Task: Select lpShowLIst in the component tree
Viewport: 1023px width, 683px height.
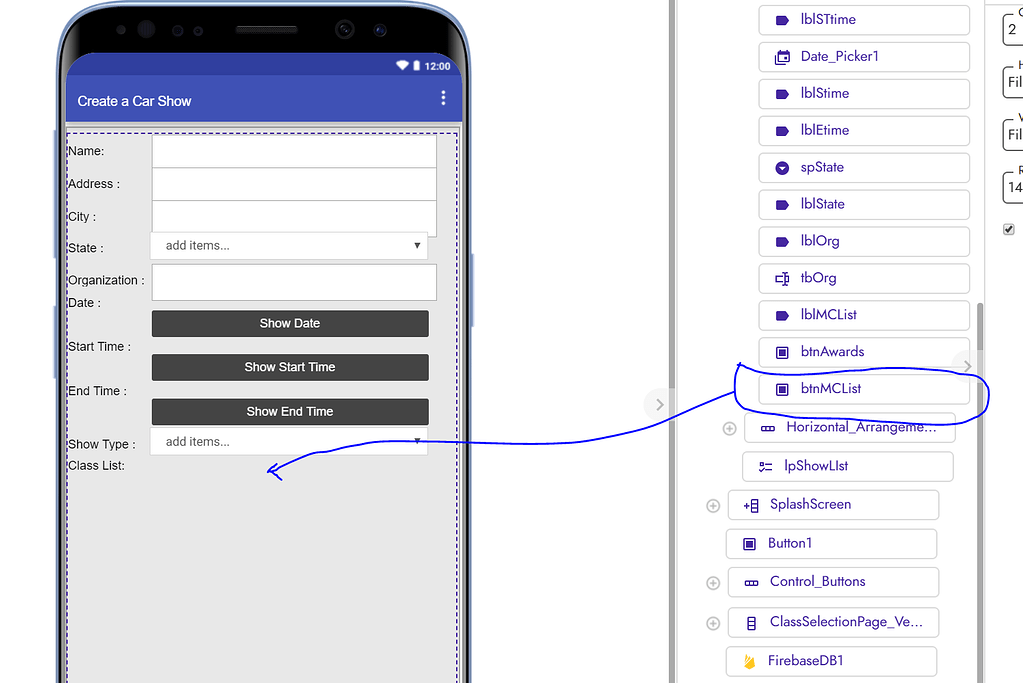Action: [x=847, y=466]
